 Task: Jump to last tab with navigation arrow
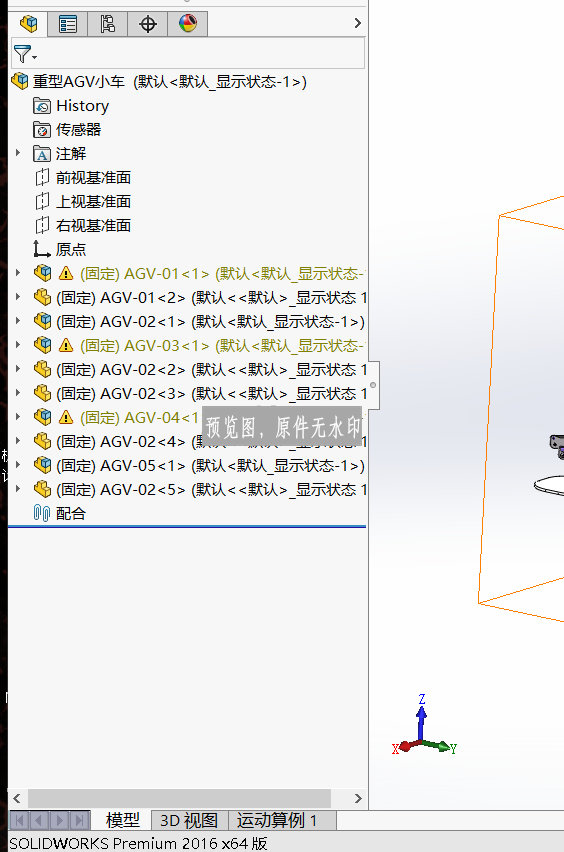click(80, 820)
